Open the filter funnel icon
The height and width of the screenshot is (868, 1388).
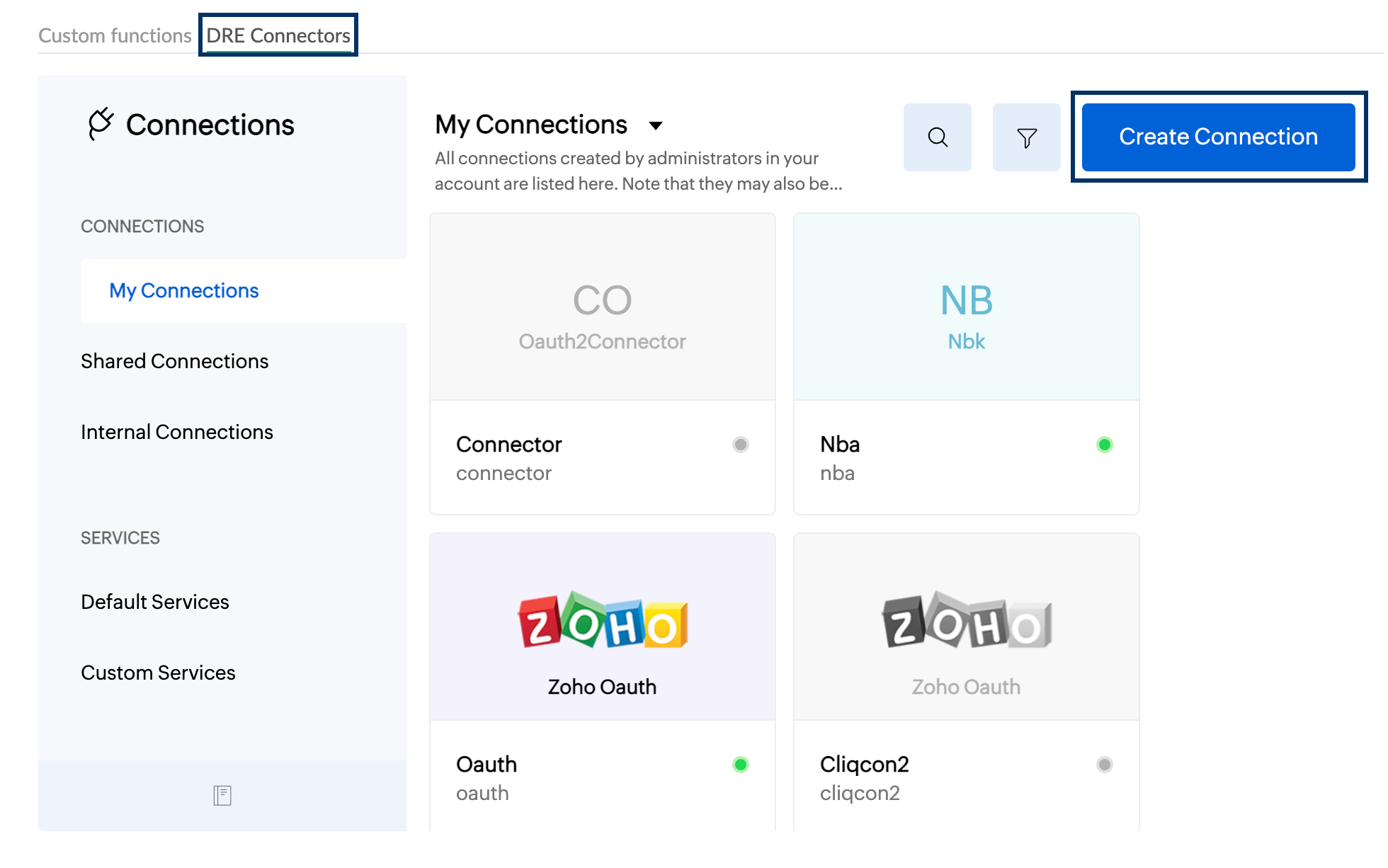click(1026, 137)
